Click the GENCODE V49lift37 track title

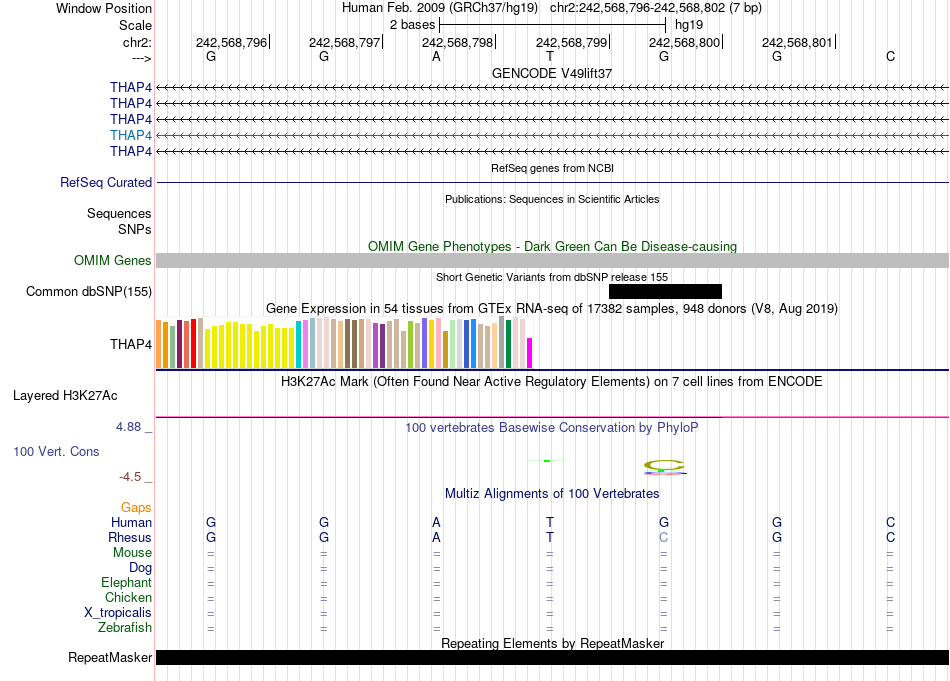click(552, 74)
